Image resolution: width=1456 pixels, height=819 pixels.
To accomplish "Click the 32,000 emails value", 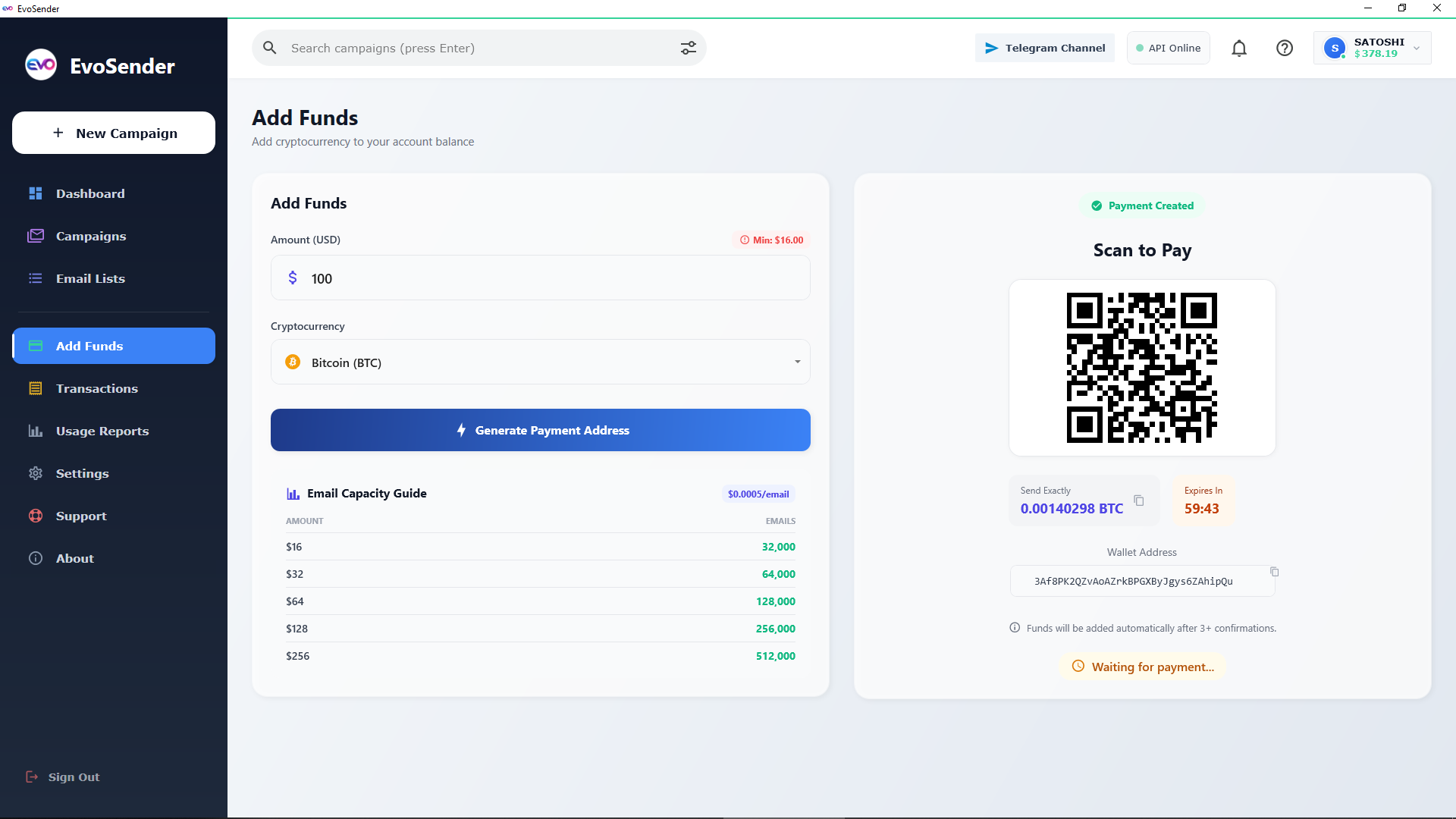I will pos(779,547).
